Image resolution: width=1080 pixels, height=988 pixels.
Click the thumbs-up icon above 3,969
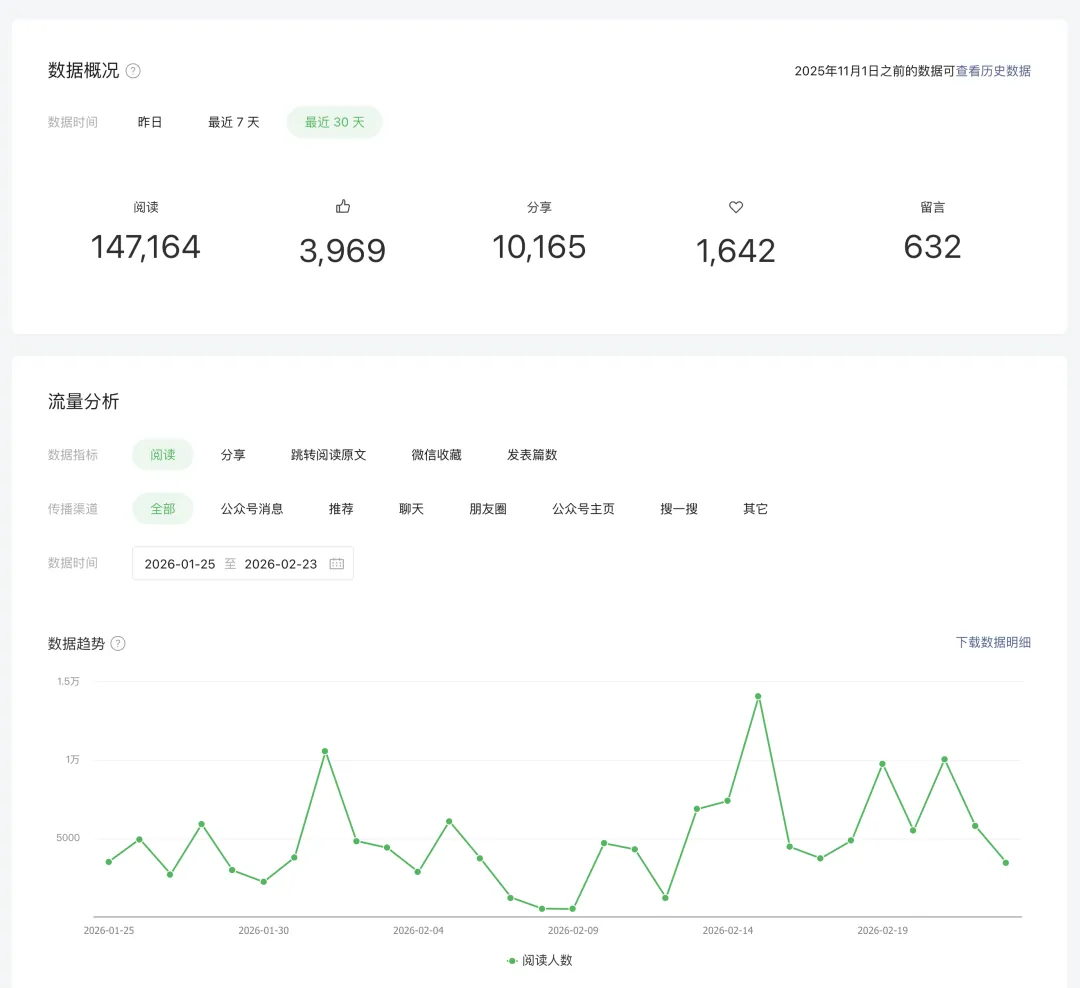[343, 206]
